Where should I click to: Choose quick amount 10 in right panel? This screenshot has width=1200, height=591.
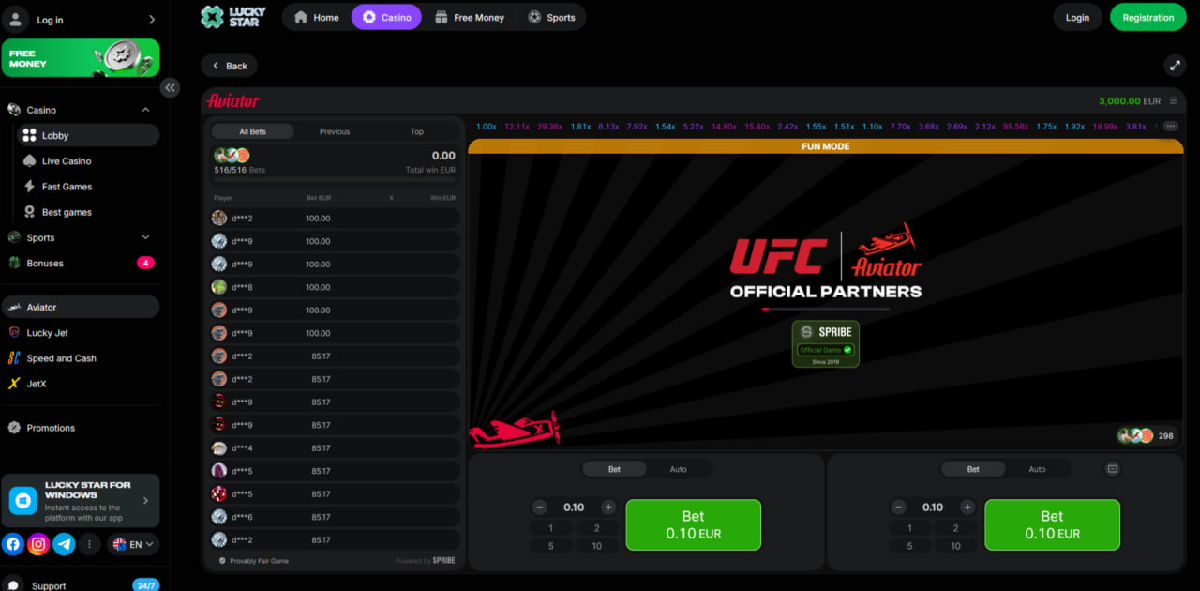(955, 546)
